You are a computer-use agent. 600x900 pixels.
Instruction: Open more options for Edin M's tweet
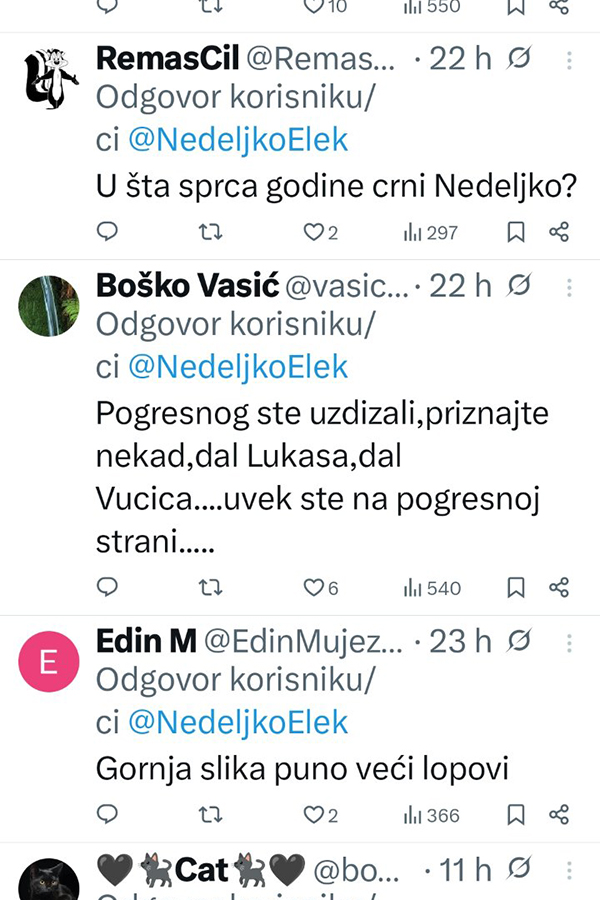pos(569,642)
